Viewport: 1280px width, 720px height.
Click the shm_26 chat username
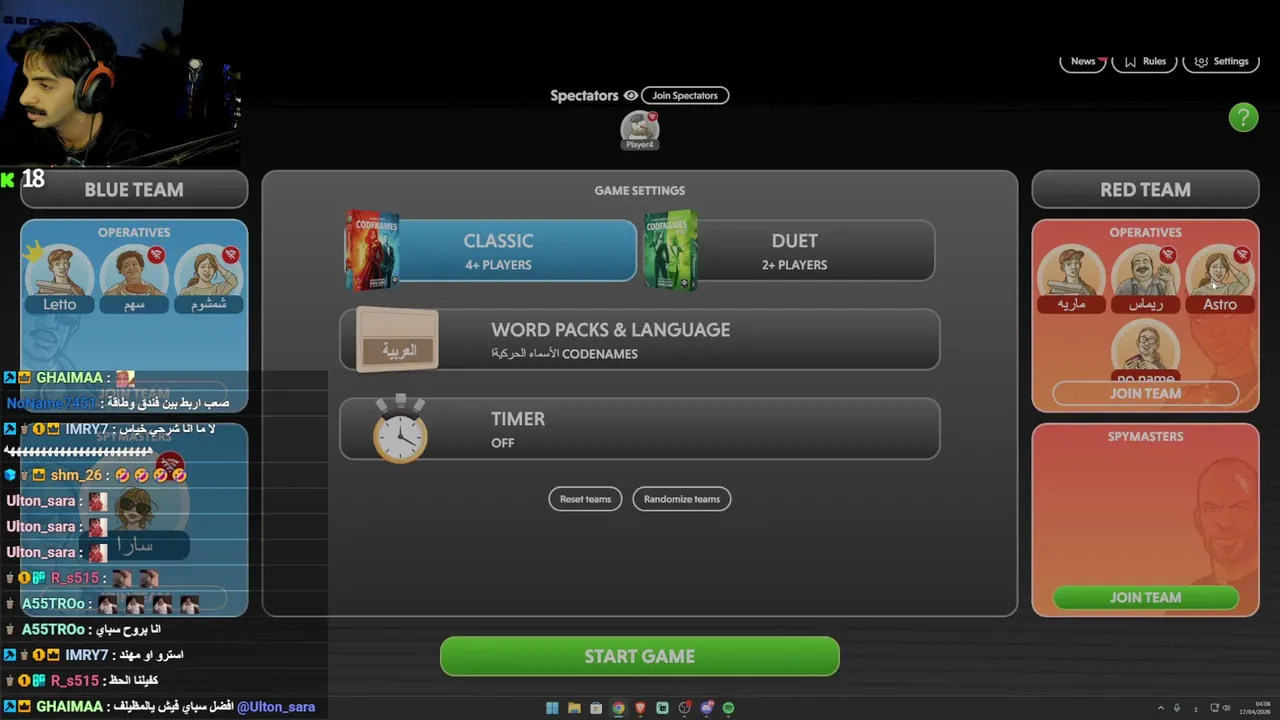(x=78, y=475)
